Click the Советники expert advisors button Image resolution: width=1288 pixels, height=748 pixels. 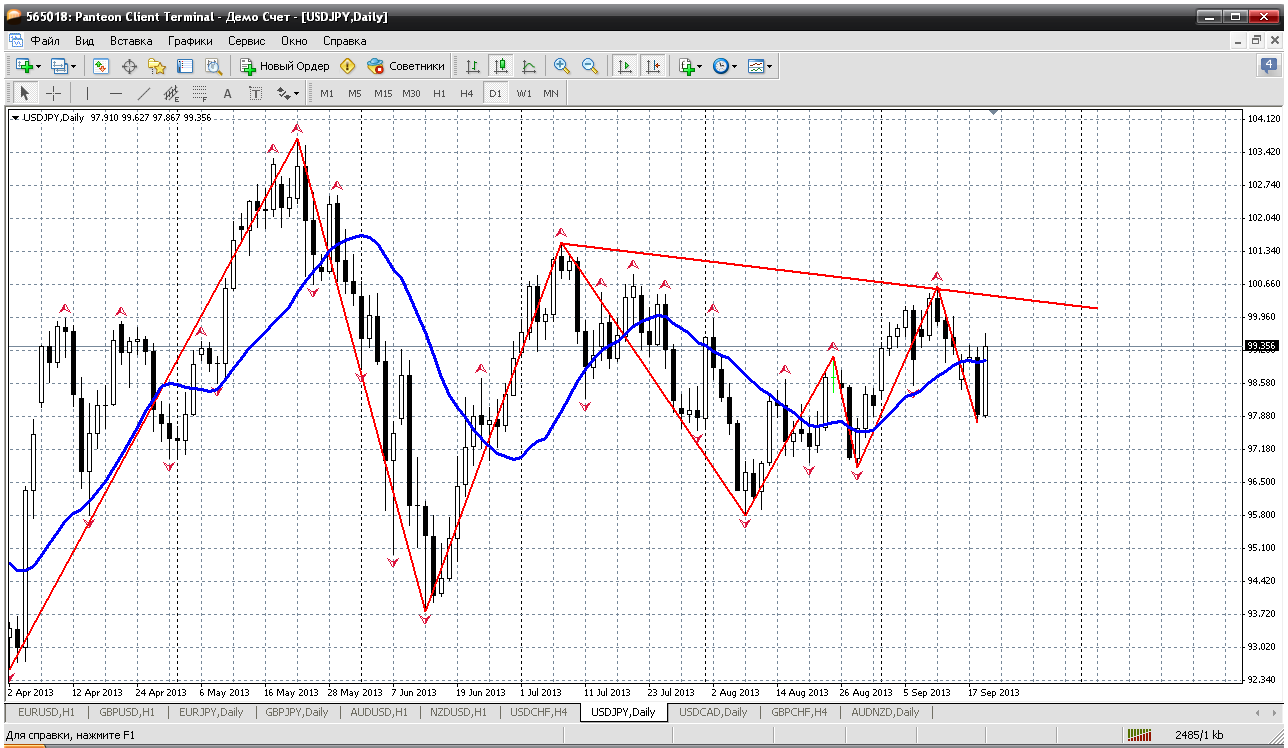(405, 66)
